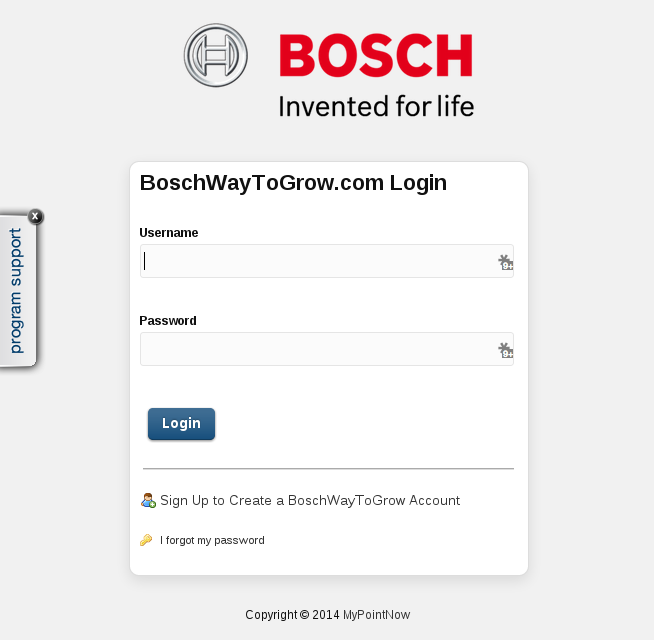This screenshot has height=640, width=654.
Task: Click the Copyright 2014 footer text
Action: click(292, 615)
